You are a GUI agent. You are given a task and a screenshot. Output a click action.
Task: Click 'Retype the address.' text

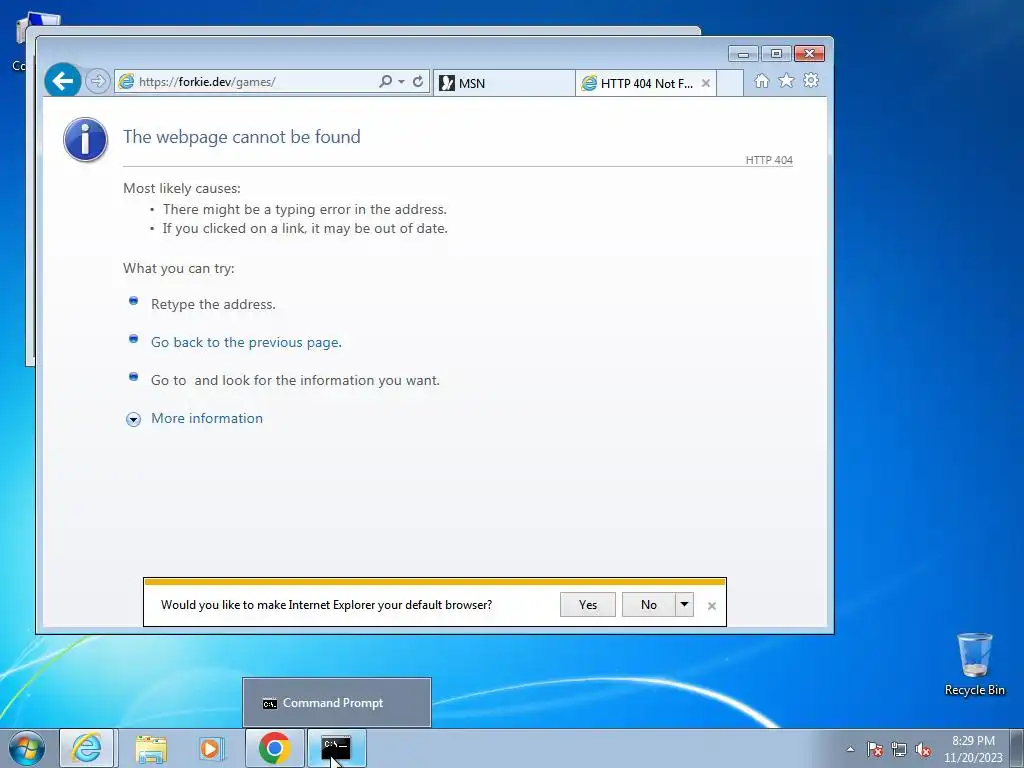point(213,304)
